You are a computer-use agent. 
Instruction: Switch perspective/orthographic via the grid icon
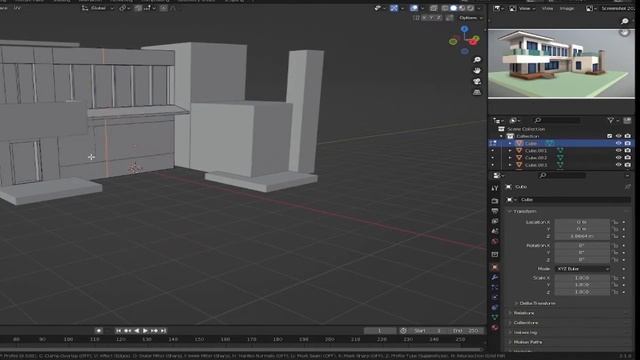(477, 92)
